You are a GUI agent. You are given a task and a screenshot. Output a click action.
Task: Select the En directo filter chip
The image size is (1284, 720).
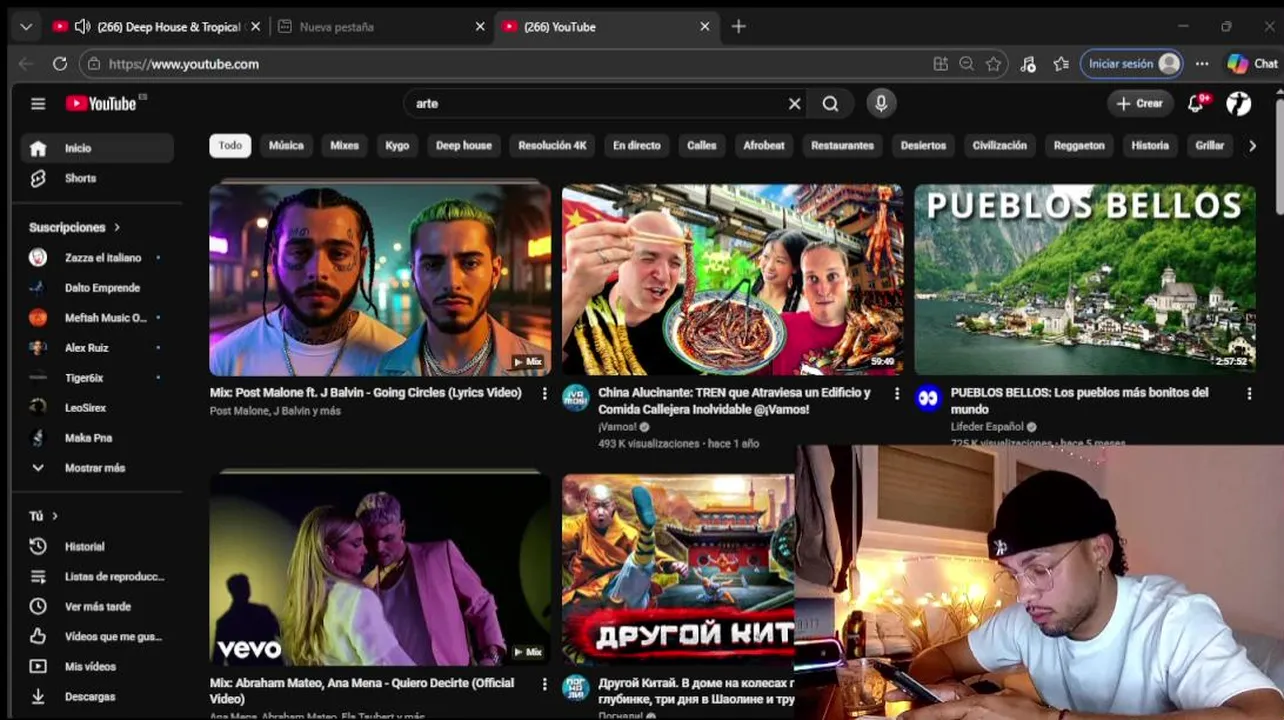pyautogui.click(x=637, y=146)
